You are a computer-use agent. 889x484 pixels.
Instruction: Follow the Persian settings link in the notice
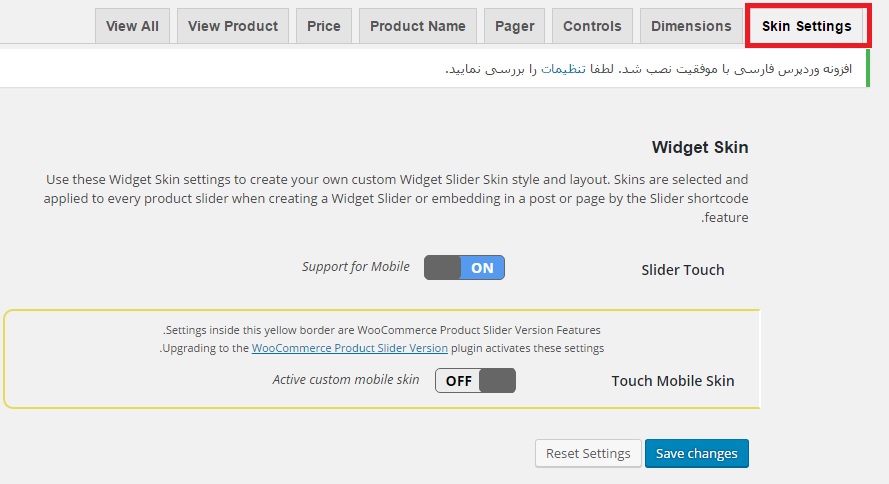click(x=563, y=69)
